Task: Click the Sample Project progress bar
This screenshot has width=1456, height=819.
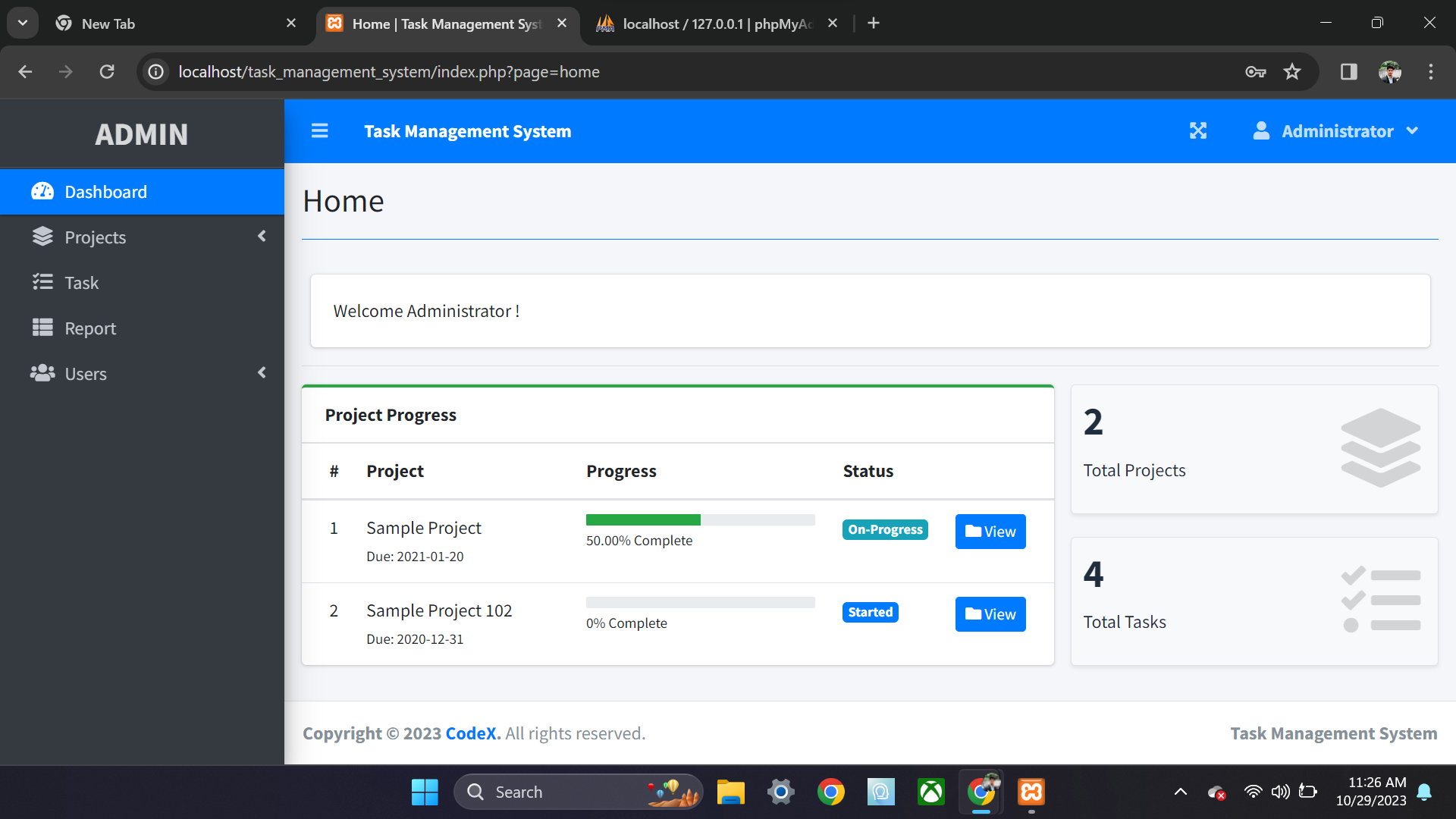Action: tap(699, 519)
